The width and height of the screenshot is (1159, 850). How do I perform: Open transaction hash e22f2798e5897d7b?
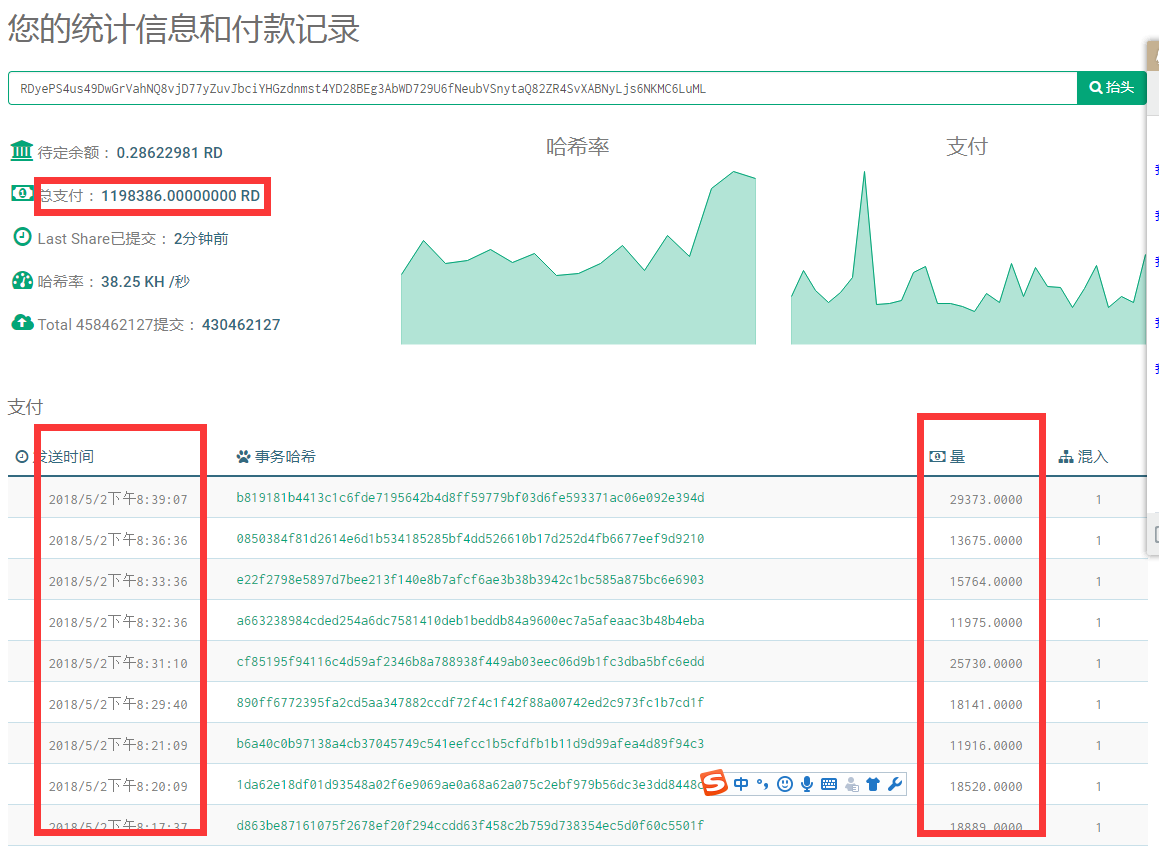pyautogui.click(x=470, y=579)
